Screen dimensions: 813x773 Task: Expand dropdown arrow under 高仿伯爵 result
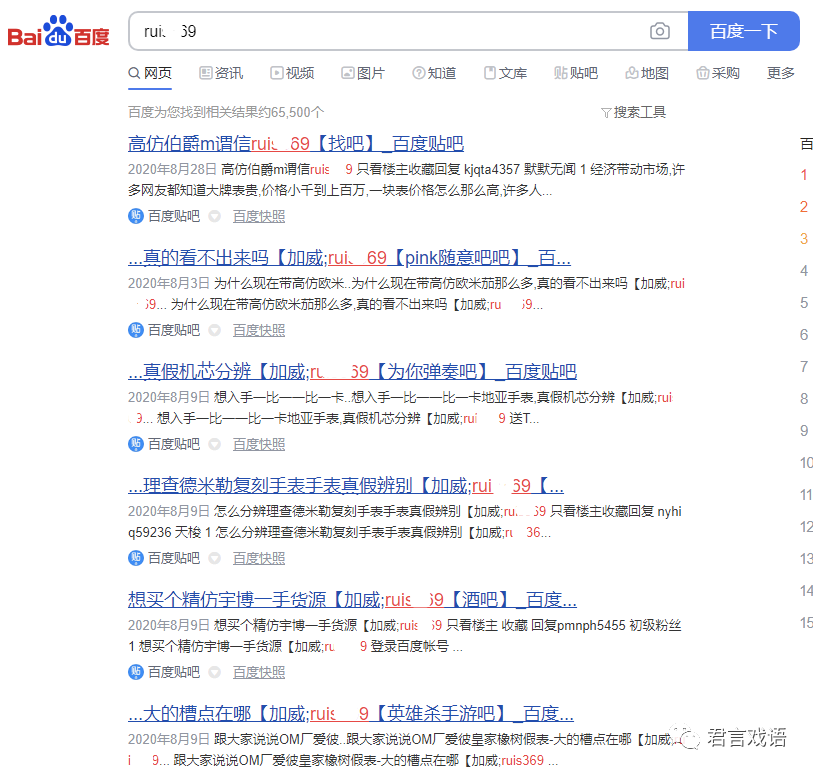coord(215,216)
